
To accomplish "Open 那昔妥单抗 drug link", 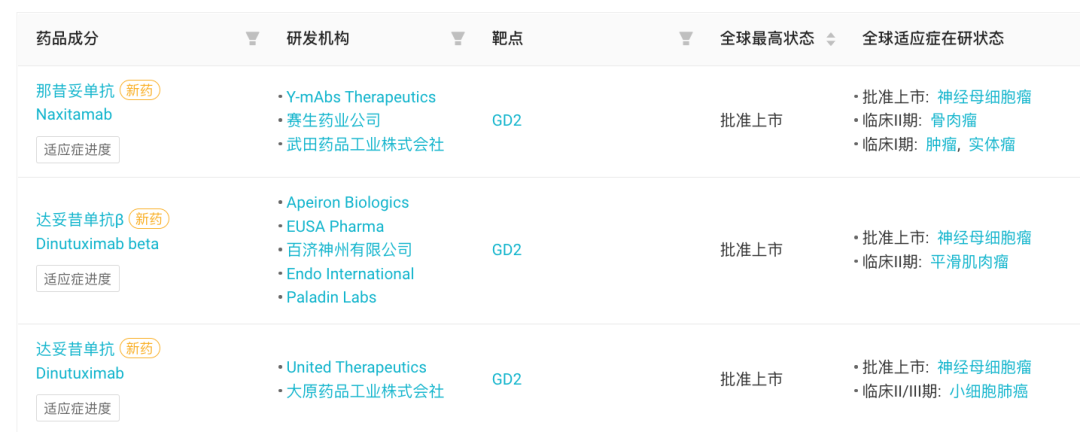I will coord(75,90).
